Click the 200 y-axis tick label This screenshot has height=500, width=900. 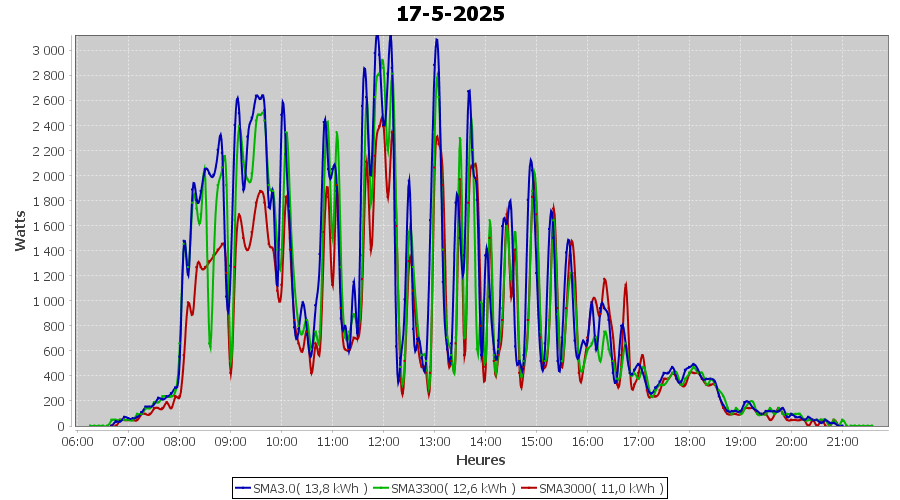click(55, 401)
